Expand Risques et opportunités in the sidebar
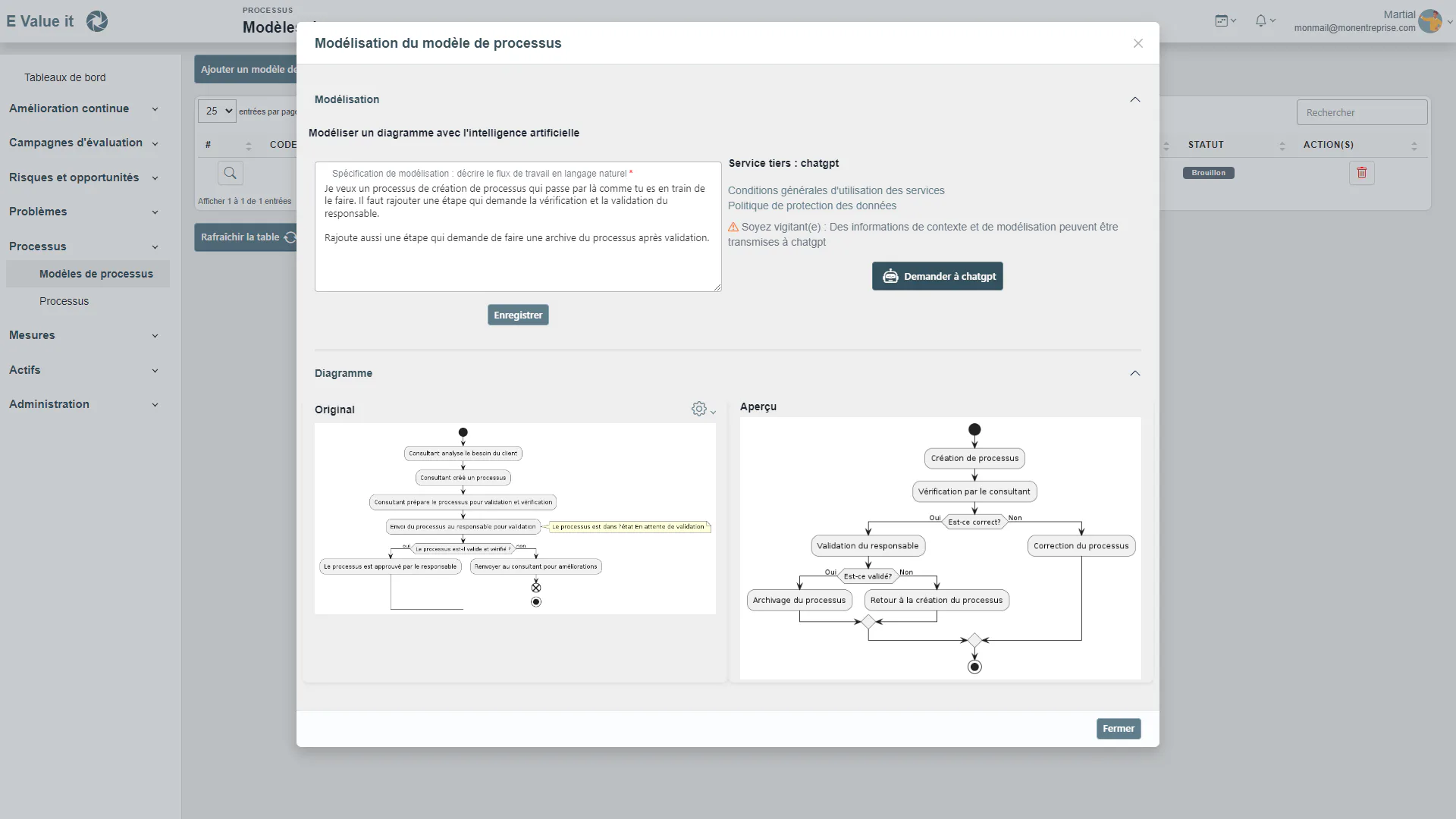Viewport: 1456px width, 819px height. click(x=84, y=177)
